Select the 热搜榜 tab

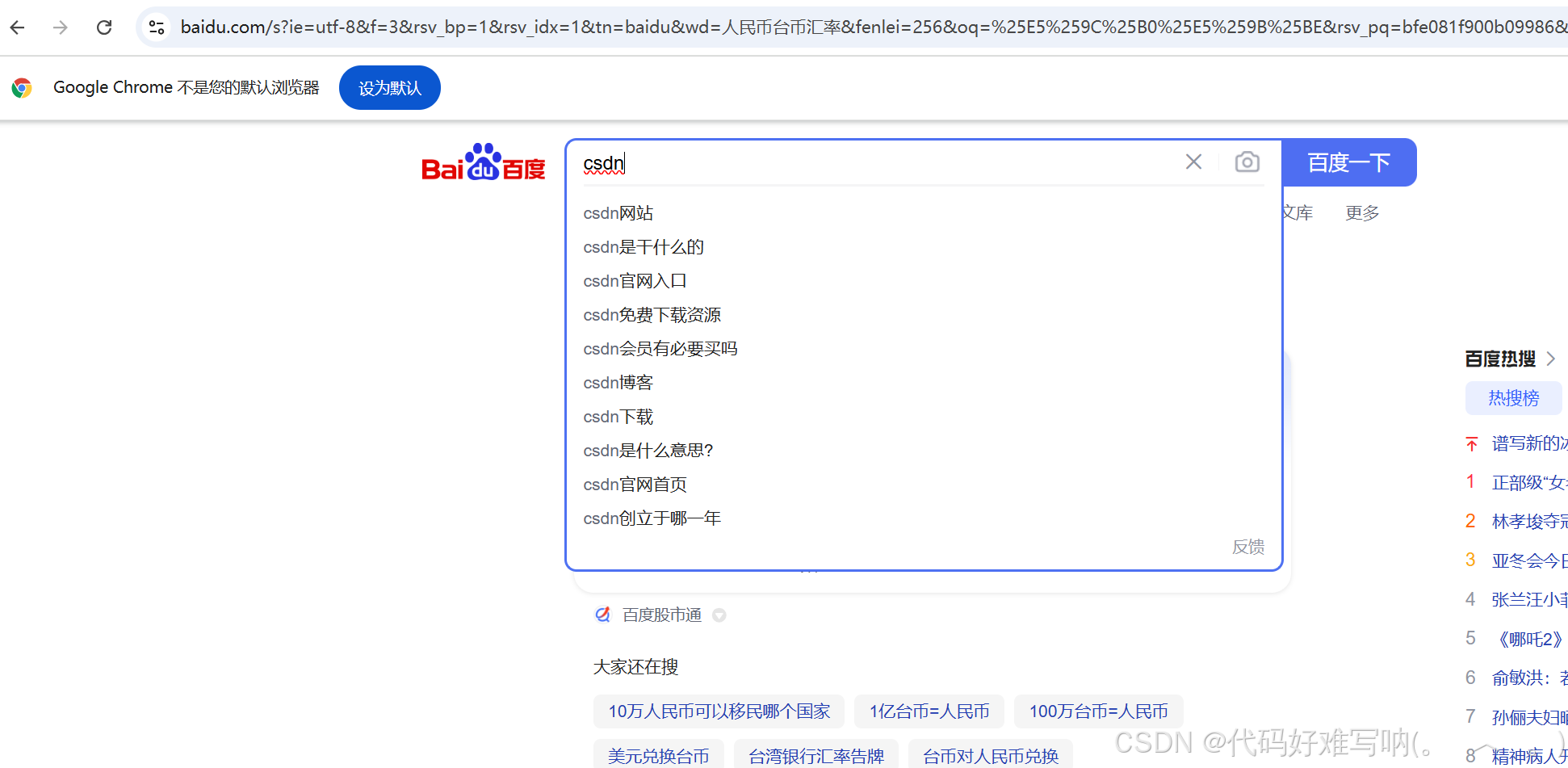[1513, 397]
